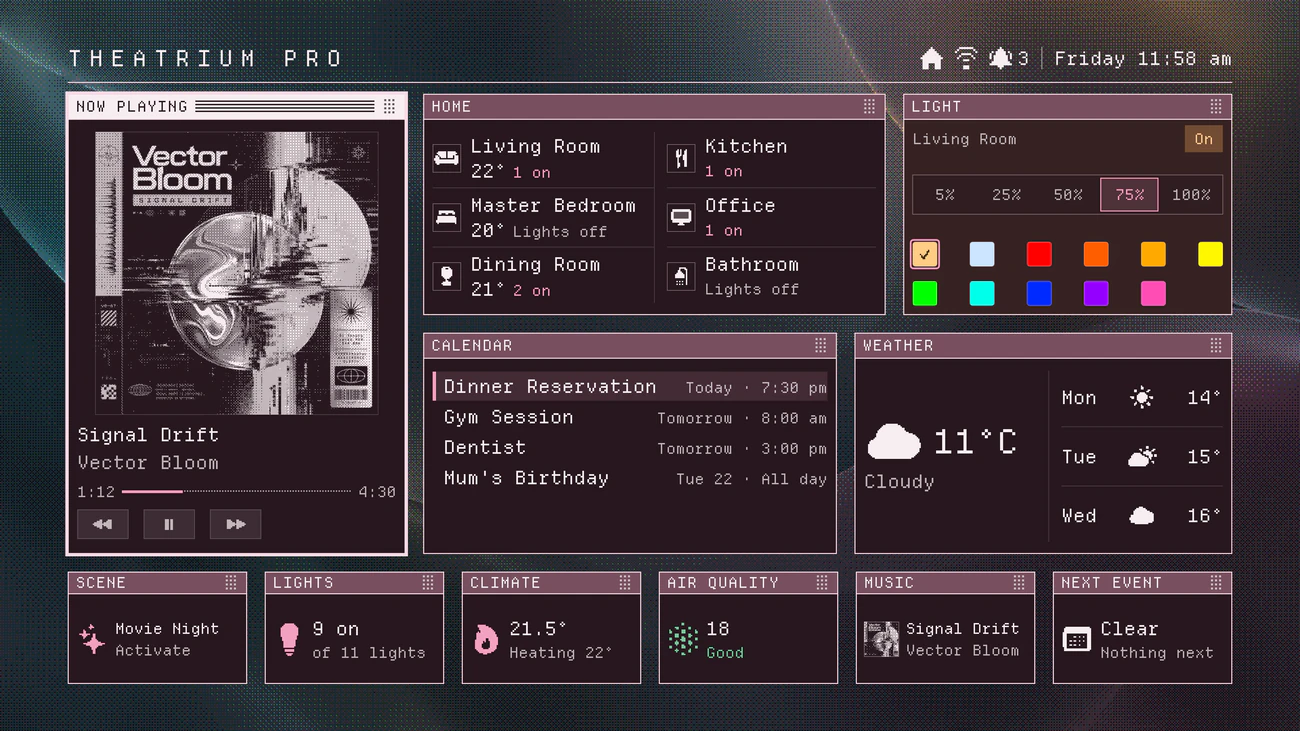Open notifications bell with 3 alerts
This screenshot has width=1300, height=731.
click(1008, 58)
